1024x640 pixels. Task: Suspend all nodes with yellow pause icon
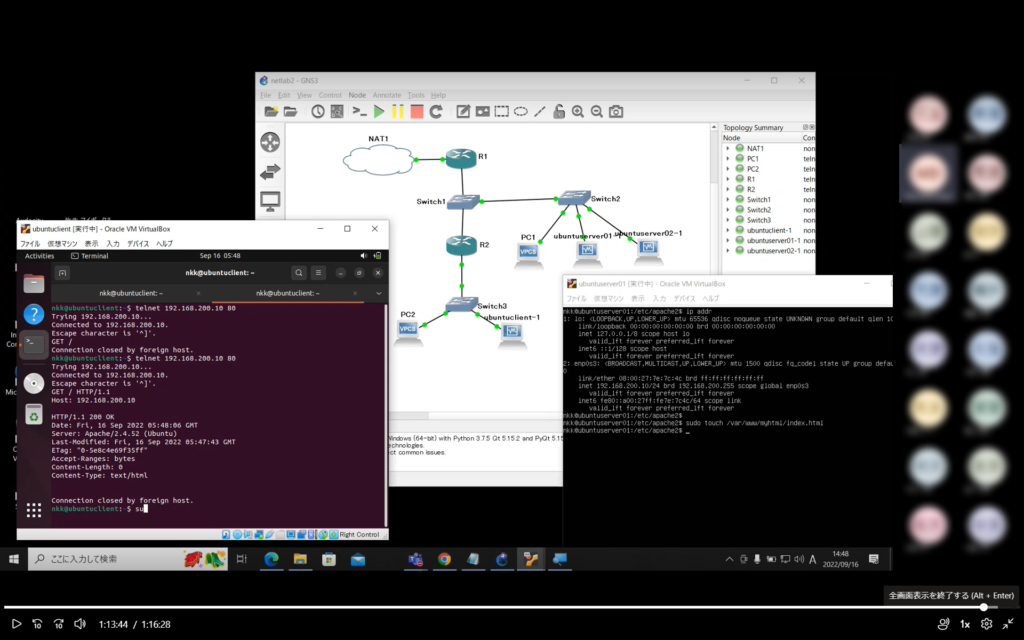click(398, 111)
